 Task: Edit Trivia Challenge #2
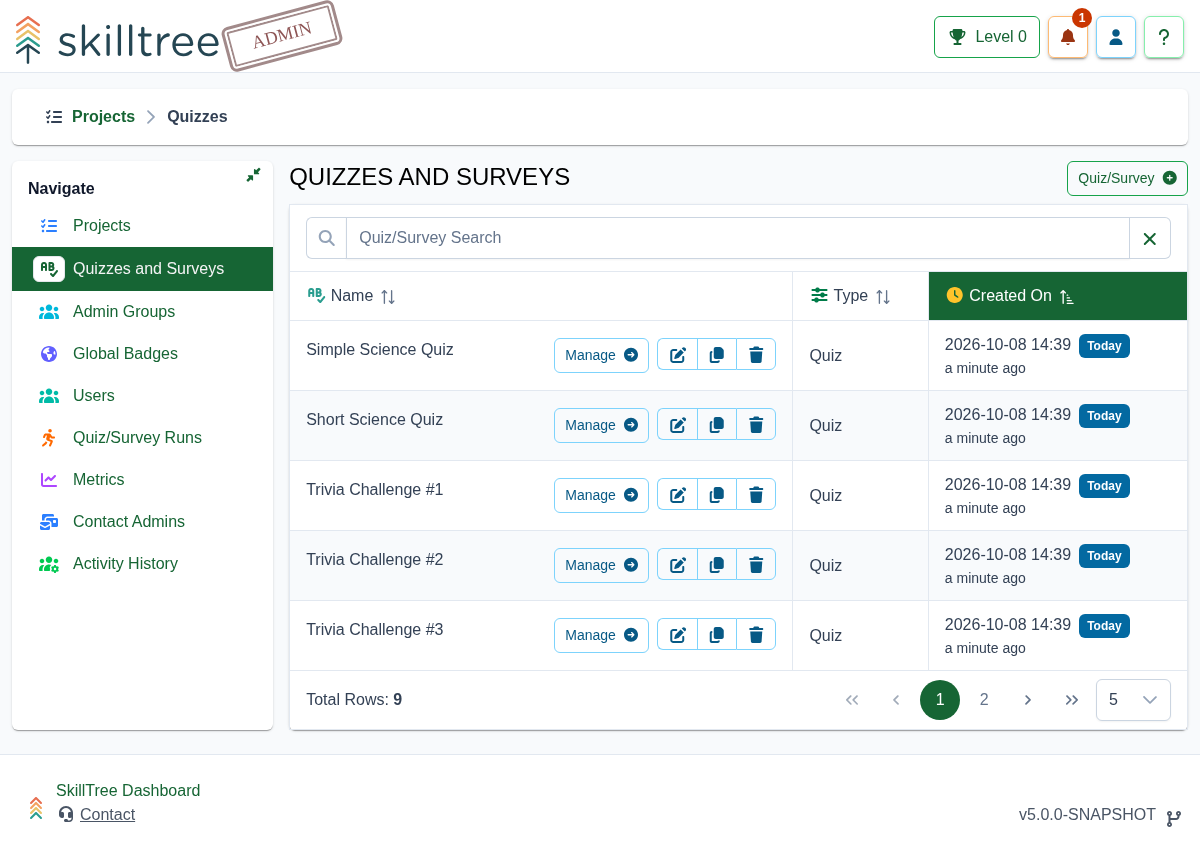click(677, 564)
